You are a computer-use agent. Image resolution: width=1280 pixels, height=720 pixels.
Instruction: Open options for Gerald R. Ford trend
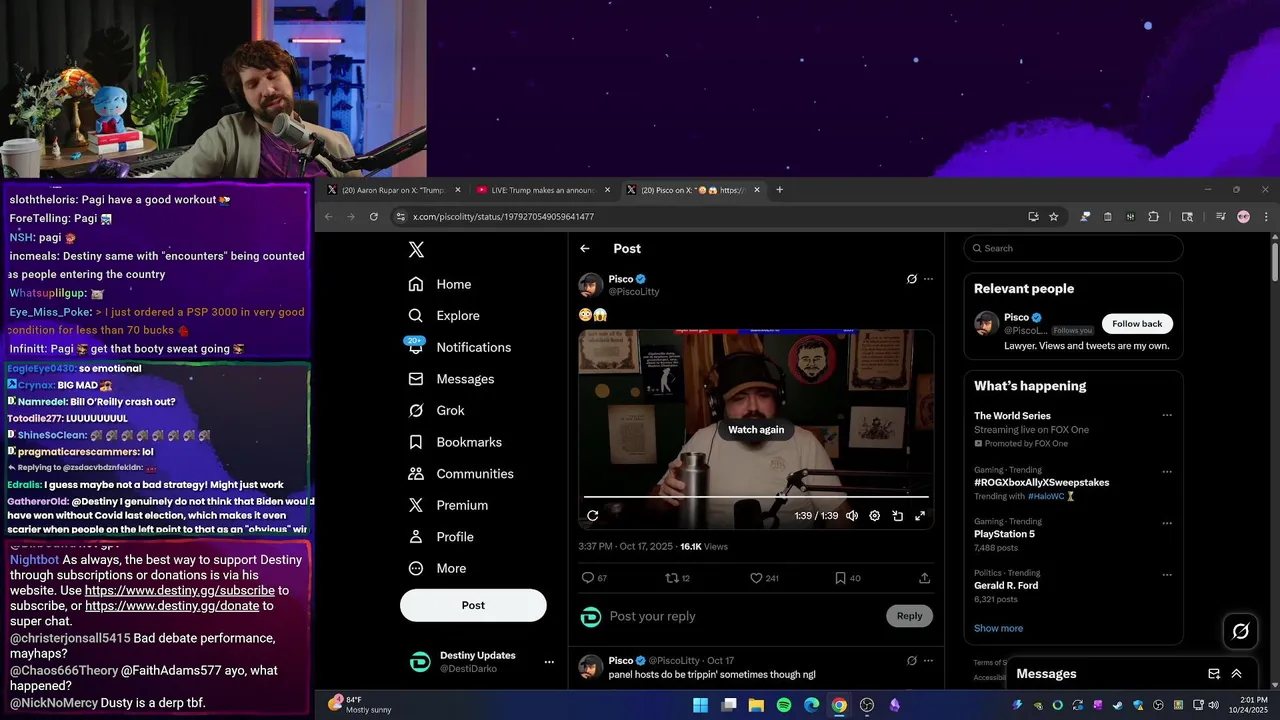click(x=1167, y=574)
